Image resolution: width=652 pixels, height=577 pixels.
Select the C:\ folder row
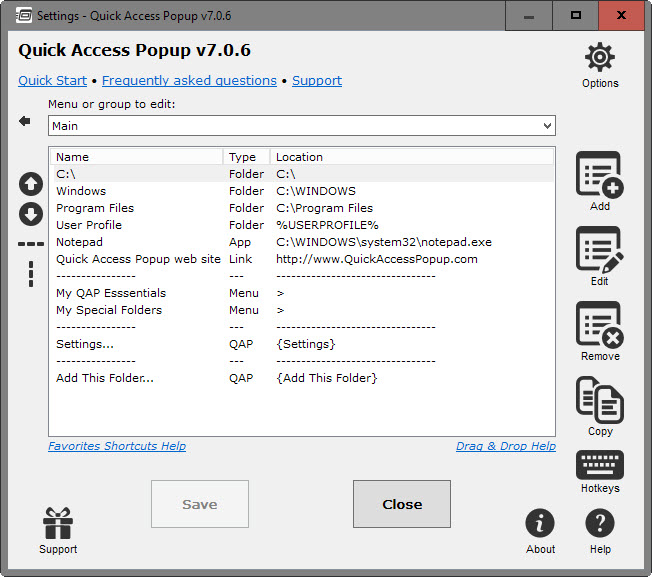pyautogui.click(x=302, y=174)
